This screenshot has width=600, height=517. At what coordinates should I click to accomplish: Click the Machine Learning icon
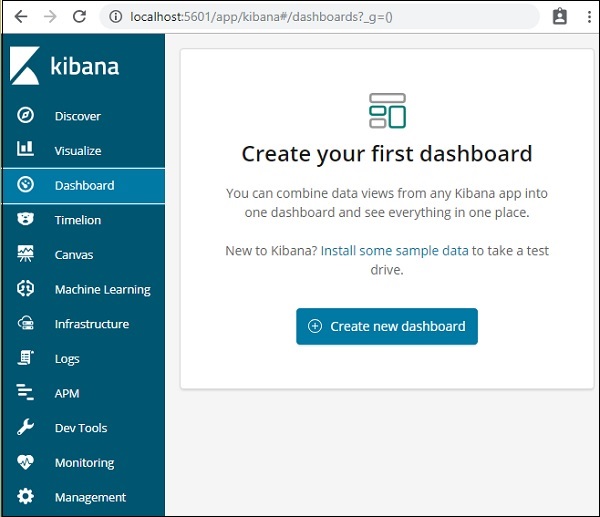click(26, 289)
